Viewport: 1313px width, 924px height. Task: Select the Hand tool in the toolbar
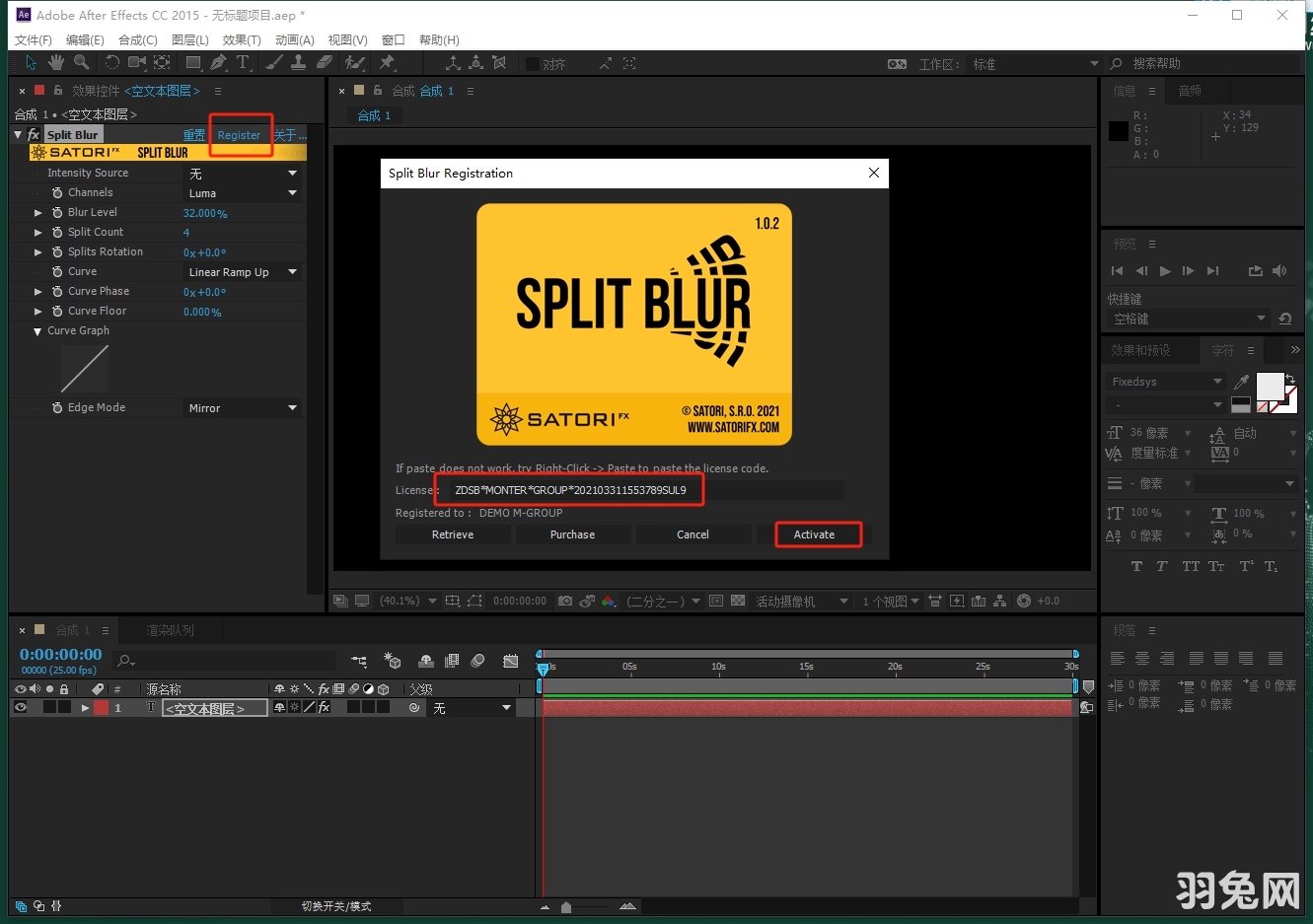point(55,63)
